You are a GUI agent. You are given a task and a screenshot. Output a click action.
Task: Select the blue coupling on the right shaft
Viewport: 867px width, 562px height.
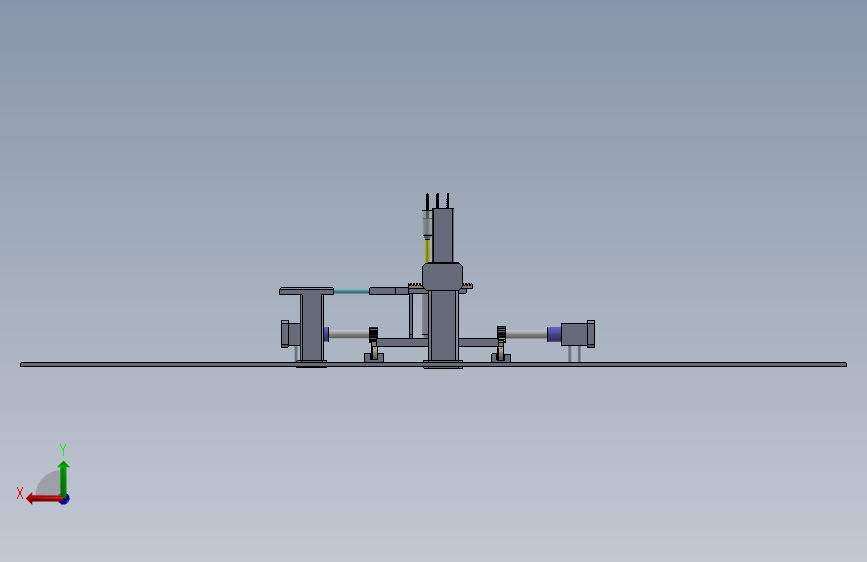click(554, 334)
